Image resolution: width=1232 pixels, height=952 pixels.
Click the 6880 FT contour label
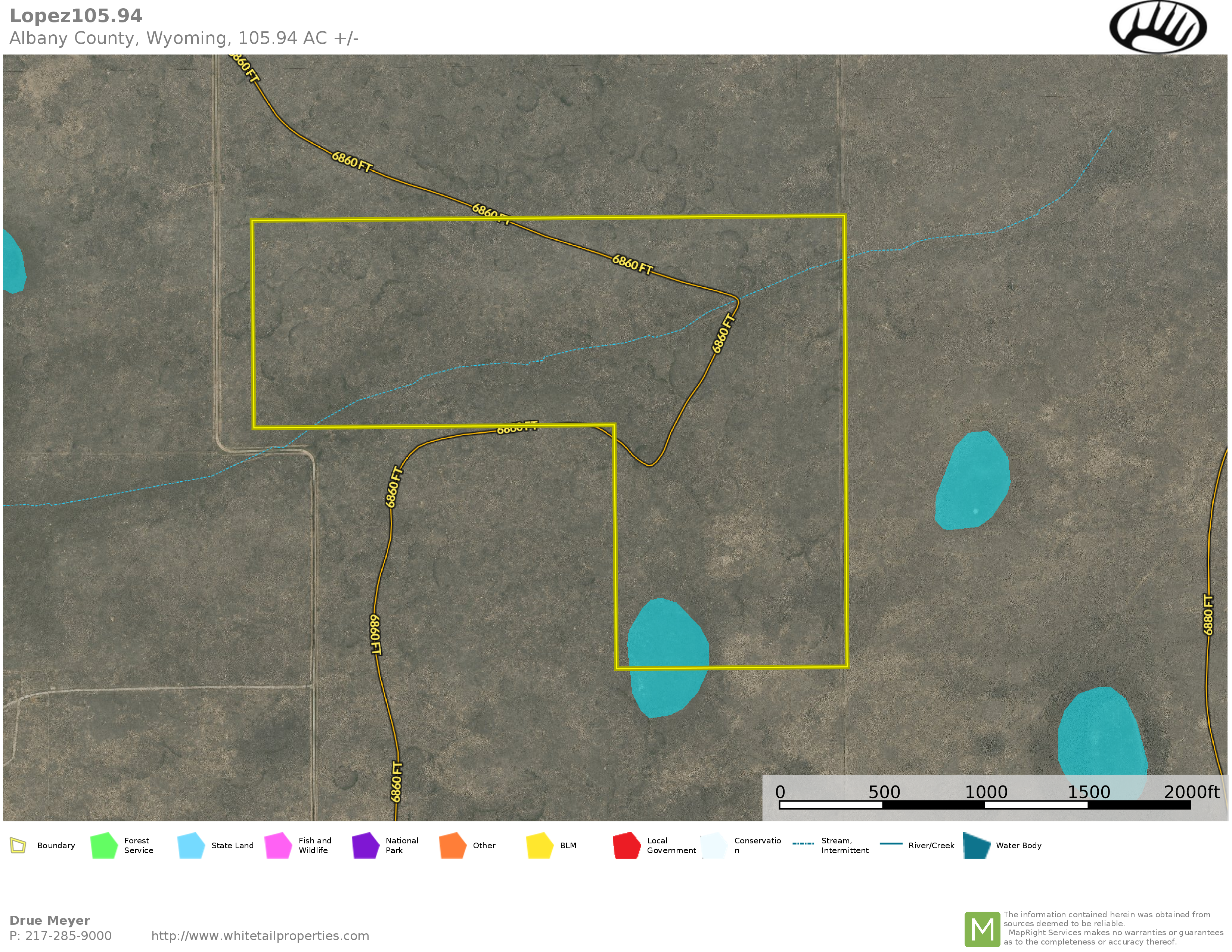1208,615
